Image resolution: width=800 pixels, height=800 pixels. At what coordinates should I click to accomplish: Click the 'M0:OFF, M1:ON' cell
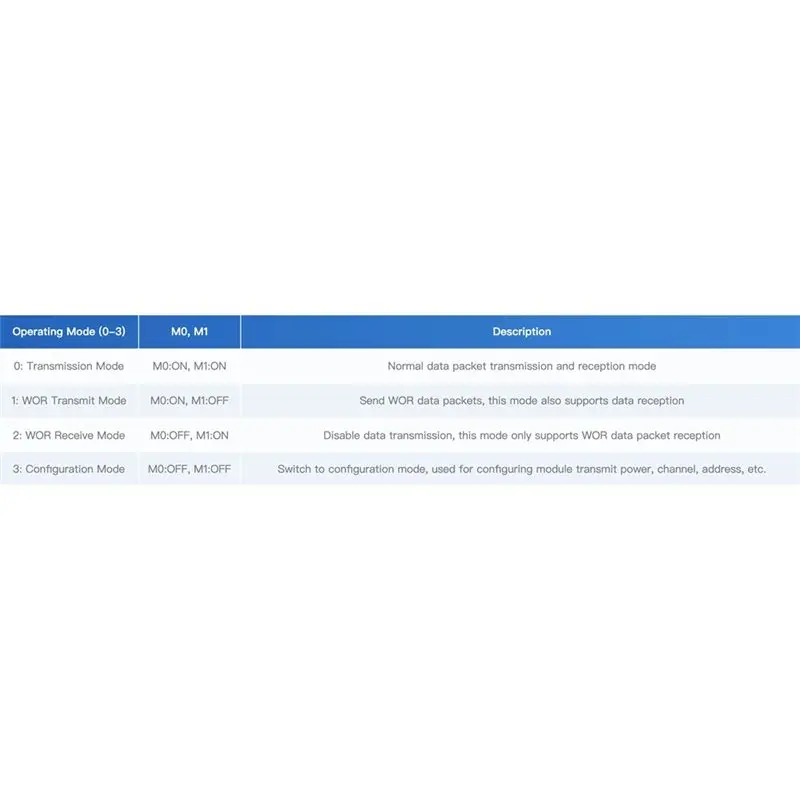click(189, 435)
